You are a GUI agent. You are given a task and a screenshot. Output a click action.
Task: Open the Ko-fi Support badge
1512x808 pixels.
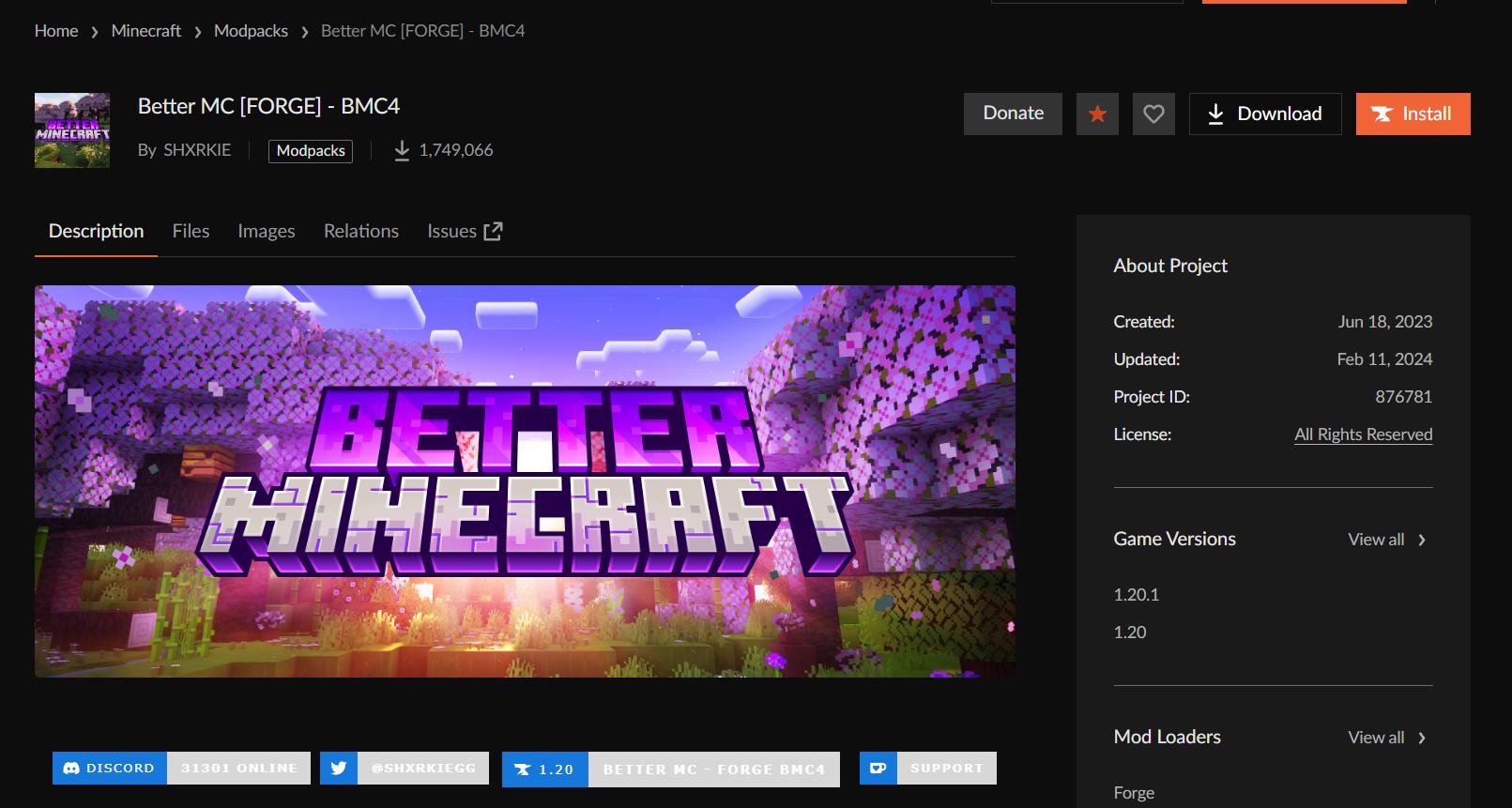pyautogui.click(x=927, y=768)
